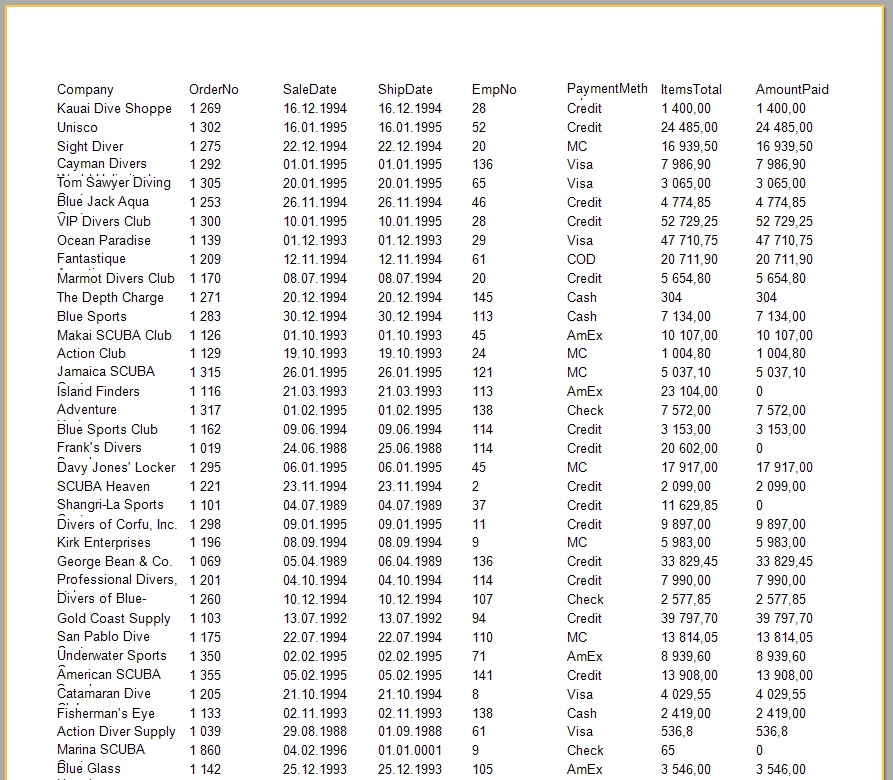Click the Adventure company cell
Screen dimensions: 893x780
pos(87,410)
